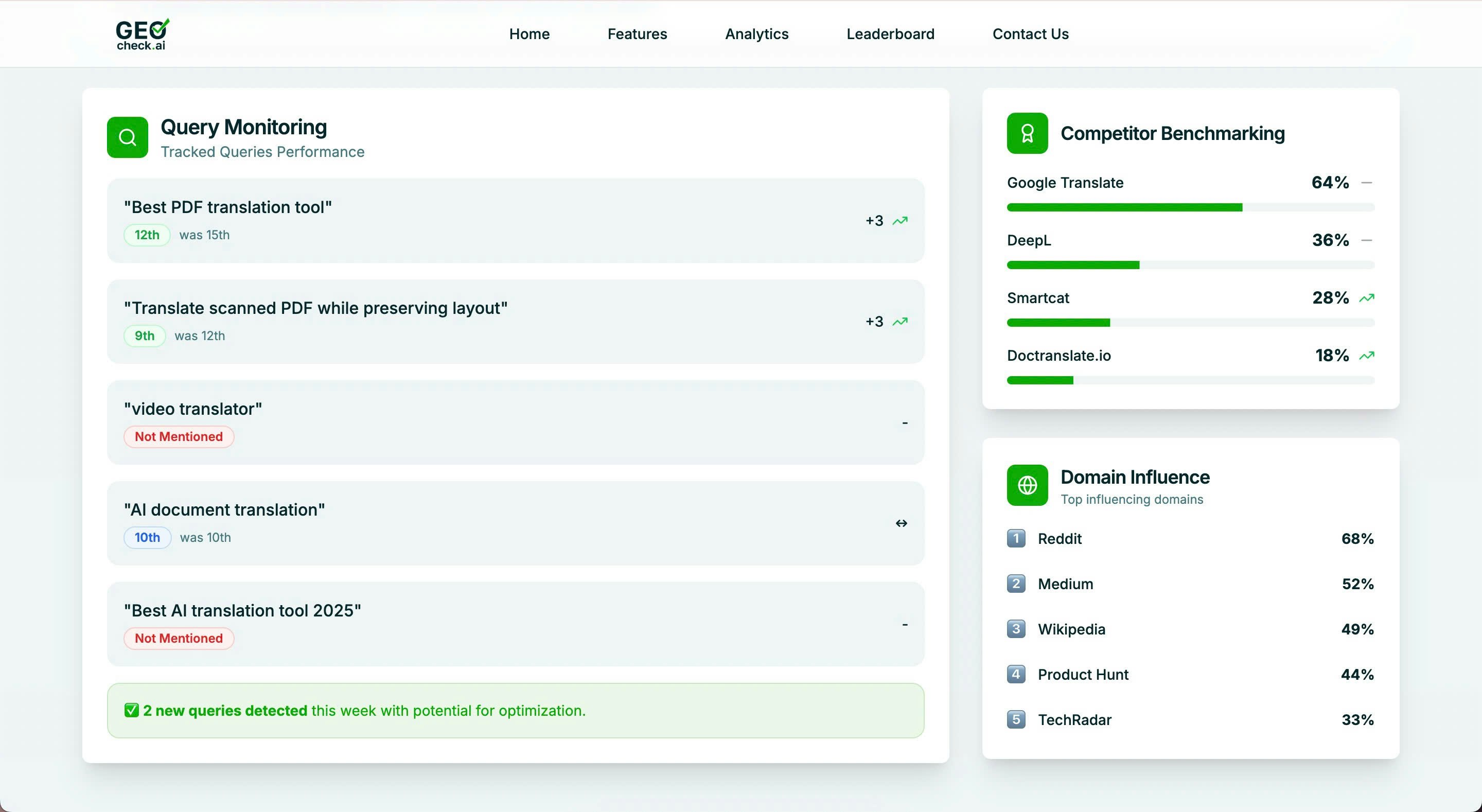Click the 52% value for Medium
This screenshot has width=1482, height=812.
[1358, 584]
